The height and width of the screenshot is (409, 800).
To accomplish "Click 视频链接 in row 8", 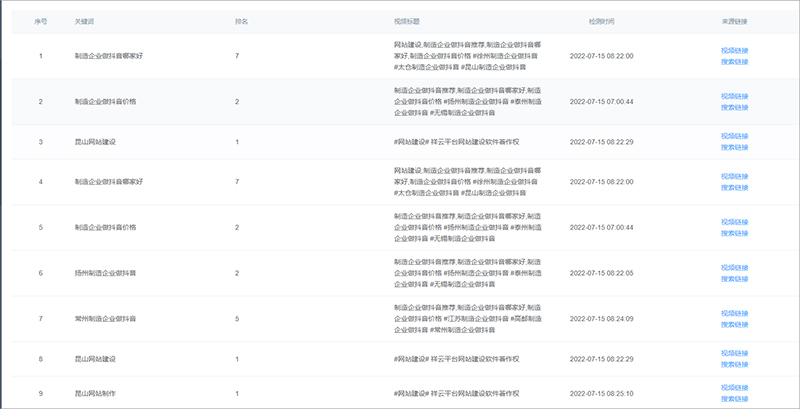I will click(x=734, y=353).
